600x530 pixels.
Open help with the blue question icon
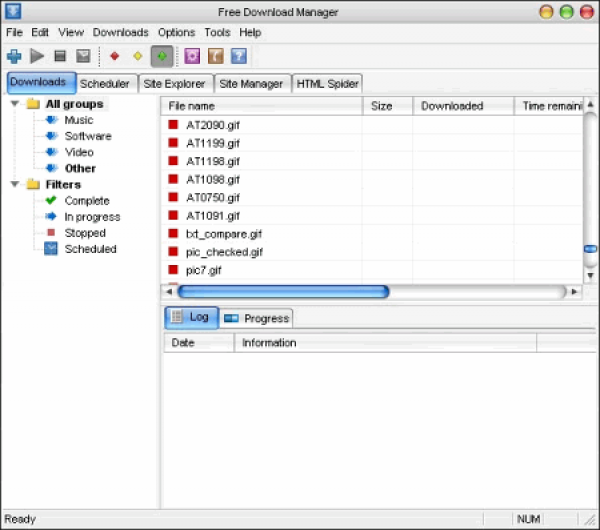coord(239,56)
